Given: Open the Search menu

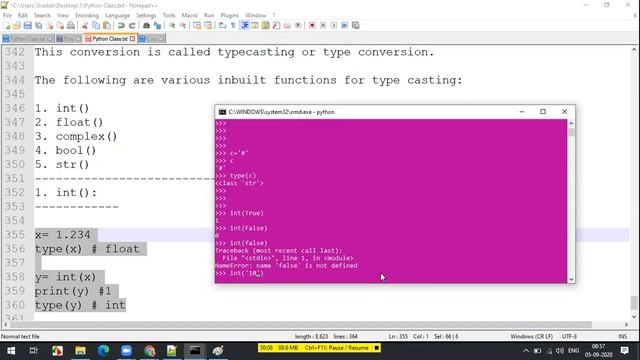Looking at the screenshot, I should pyautogui.click(x=42, y=16).
